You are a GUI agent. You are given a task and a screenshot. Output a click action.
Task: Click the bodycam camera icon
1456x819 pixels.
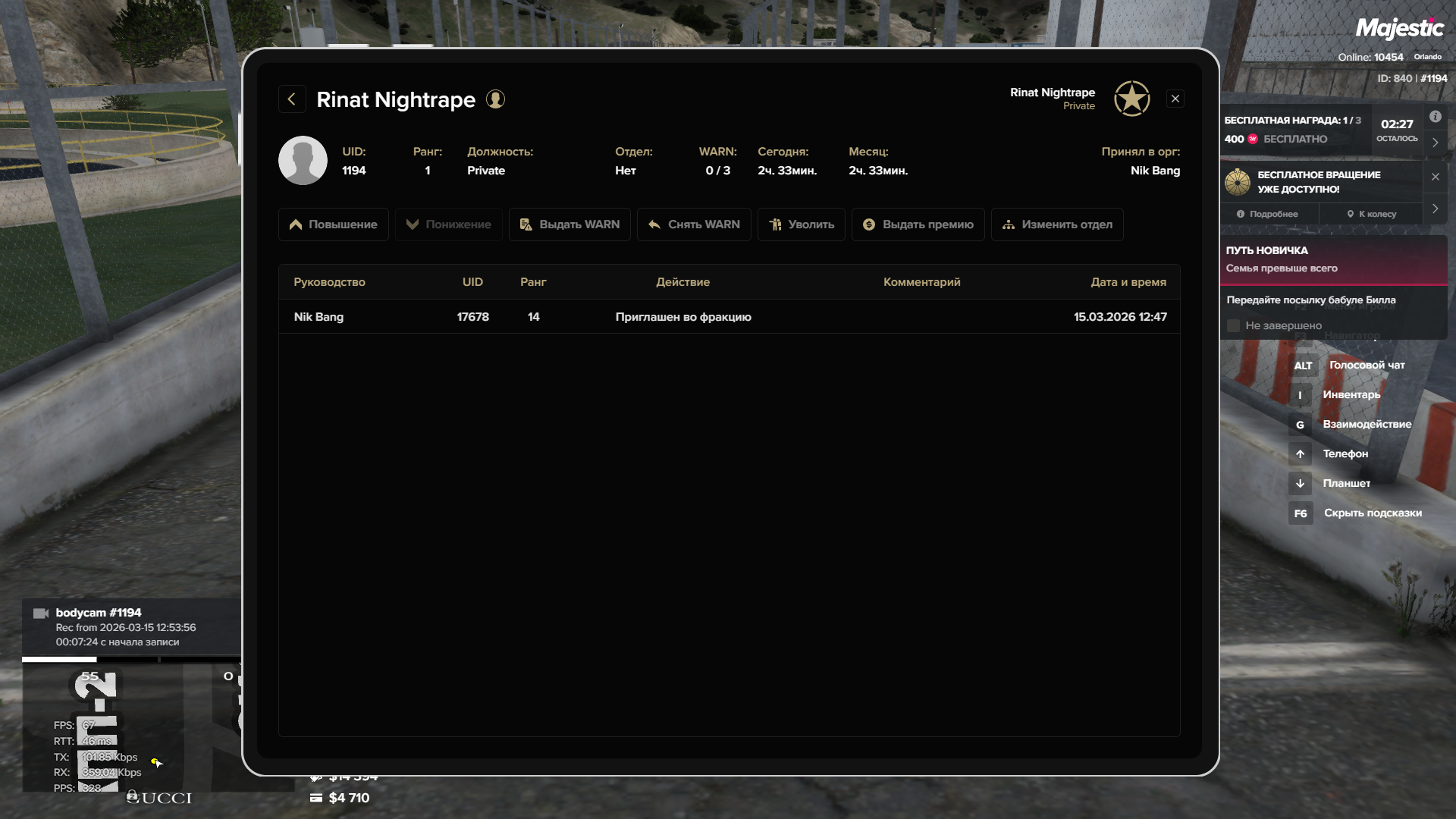41,613
